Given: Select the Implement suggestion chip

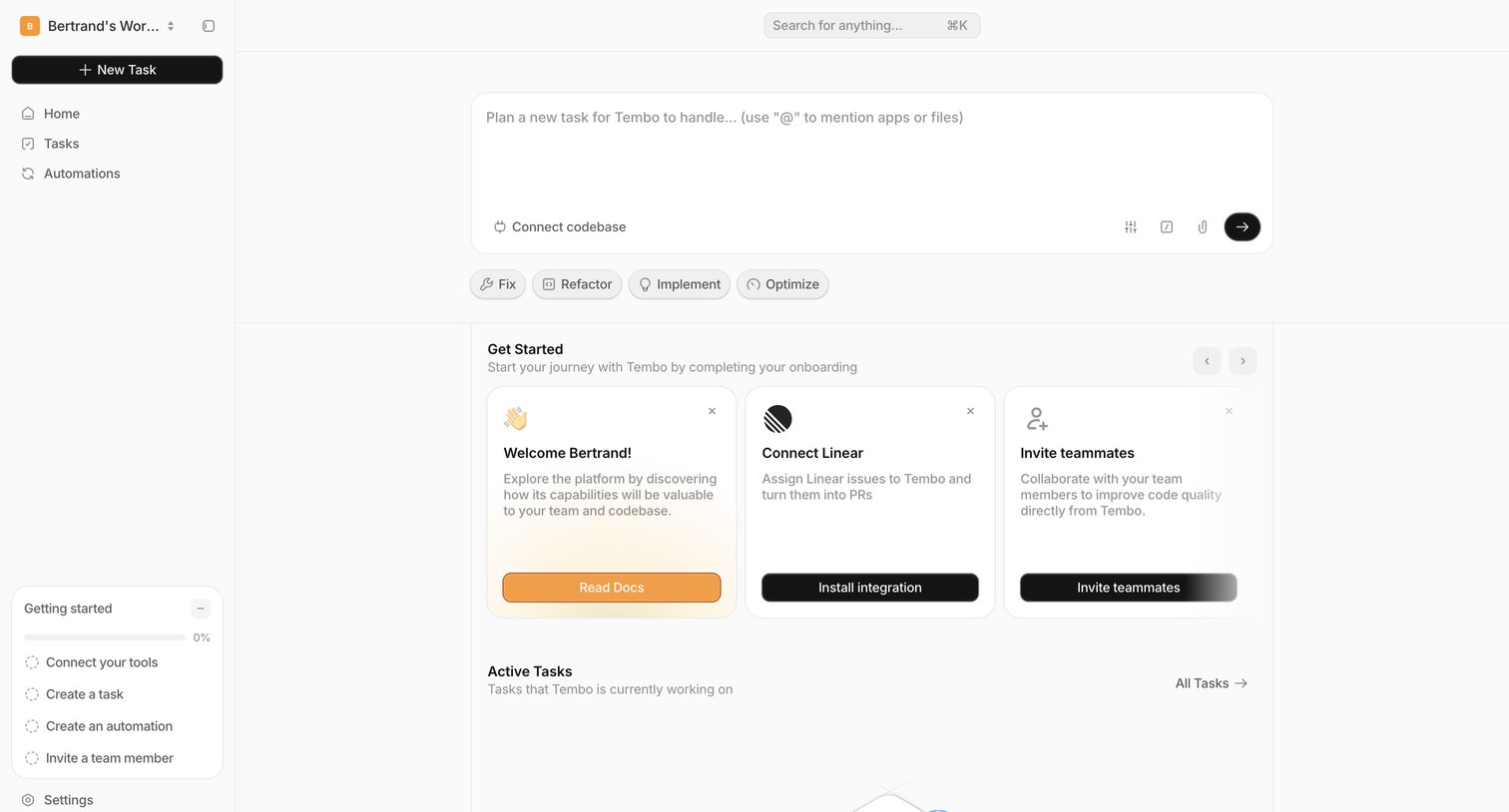Looking at the screenshot, I should (x=680, y=284).
